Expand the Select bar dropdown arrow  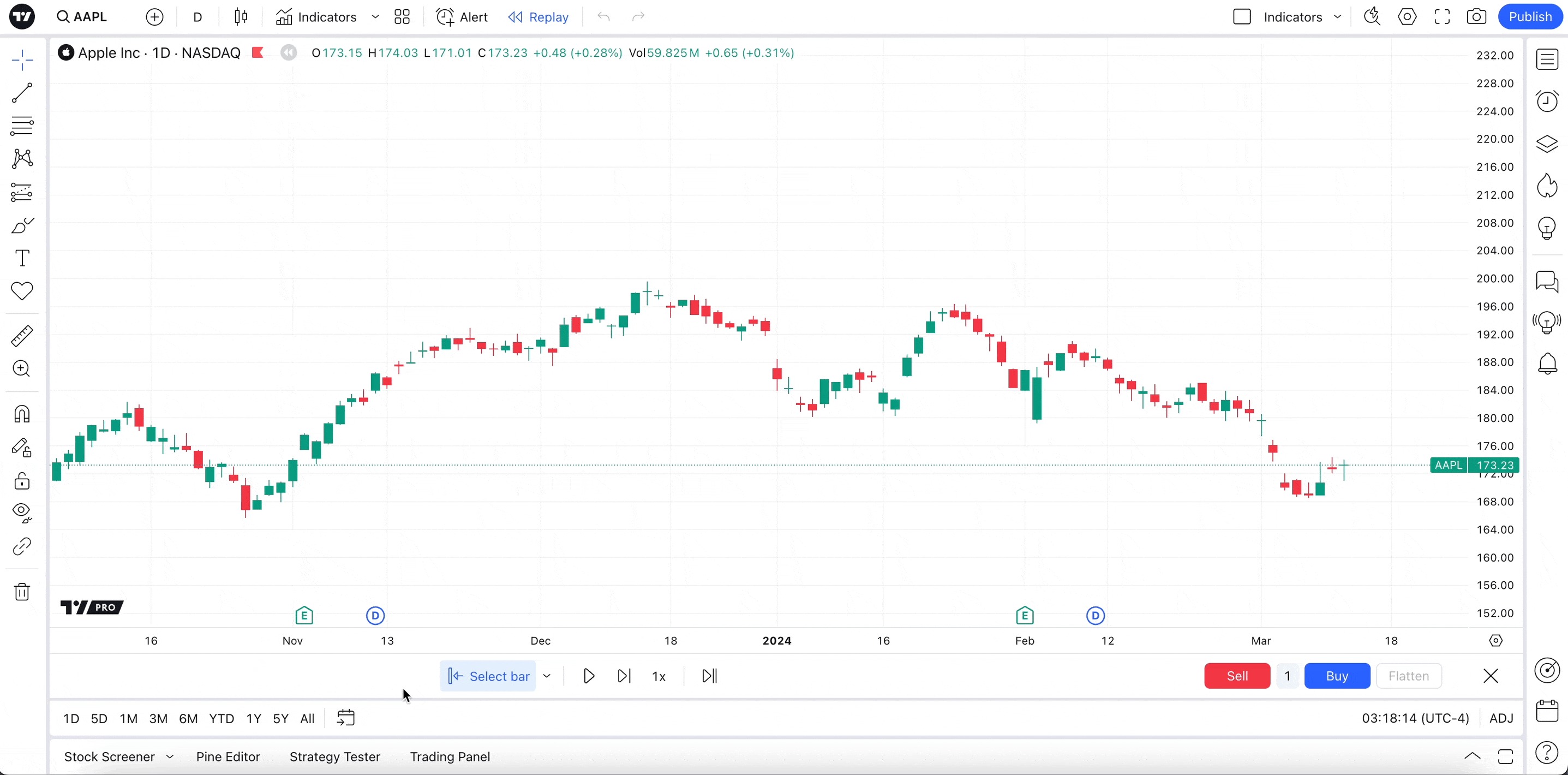[x=547, y=676]
